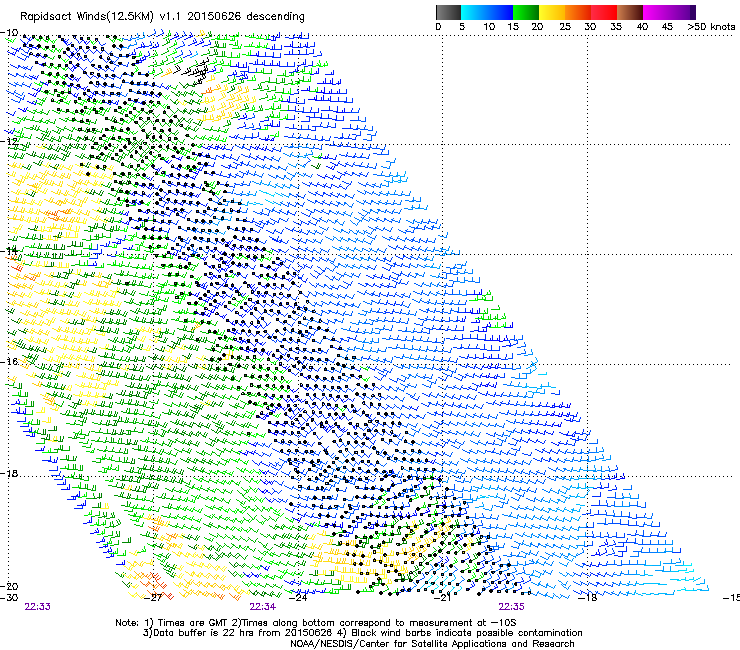
Task: Click the date text '20150626 descending'
Action: 246,16
